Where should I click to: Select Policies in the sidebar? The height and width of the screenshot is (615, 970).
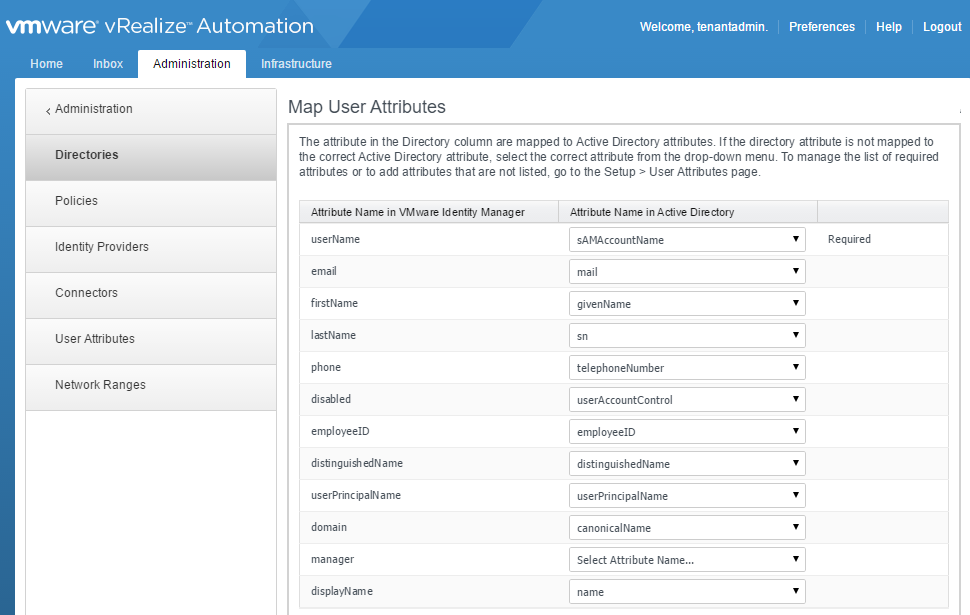(x=77, y=201)
